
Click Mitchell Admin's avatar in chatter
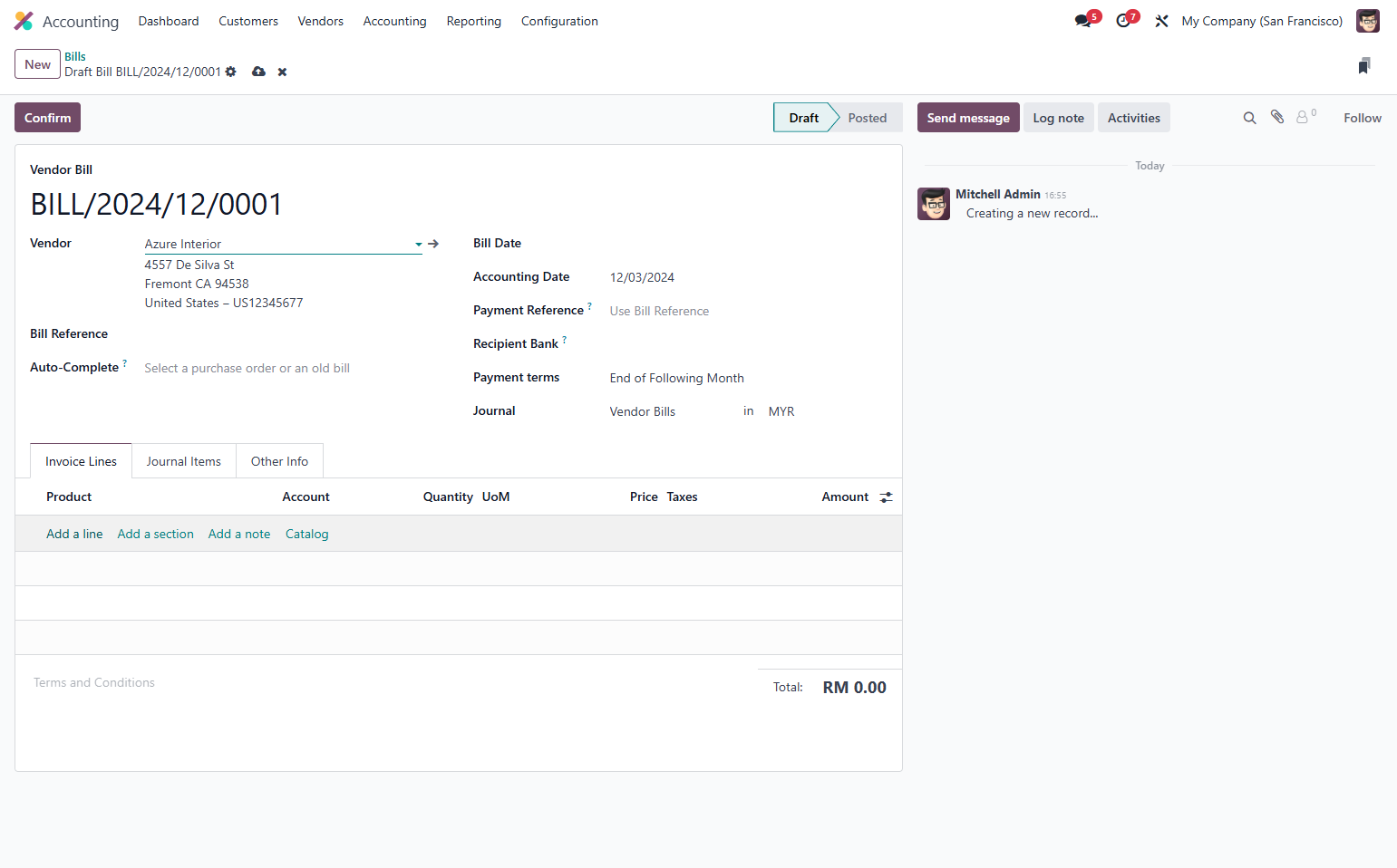pyautogui.click(x=933, y=204)
